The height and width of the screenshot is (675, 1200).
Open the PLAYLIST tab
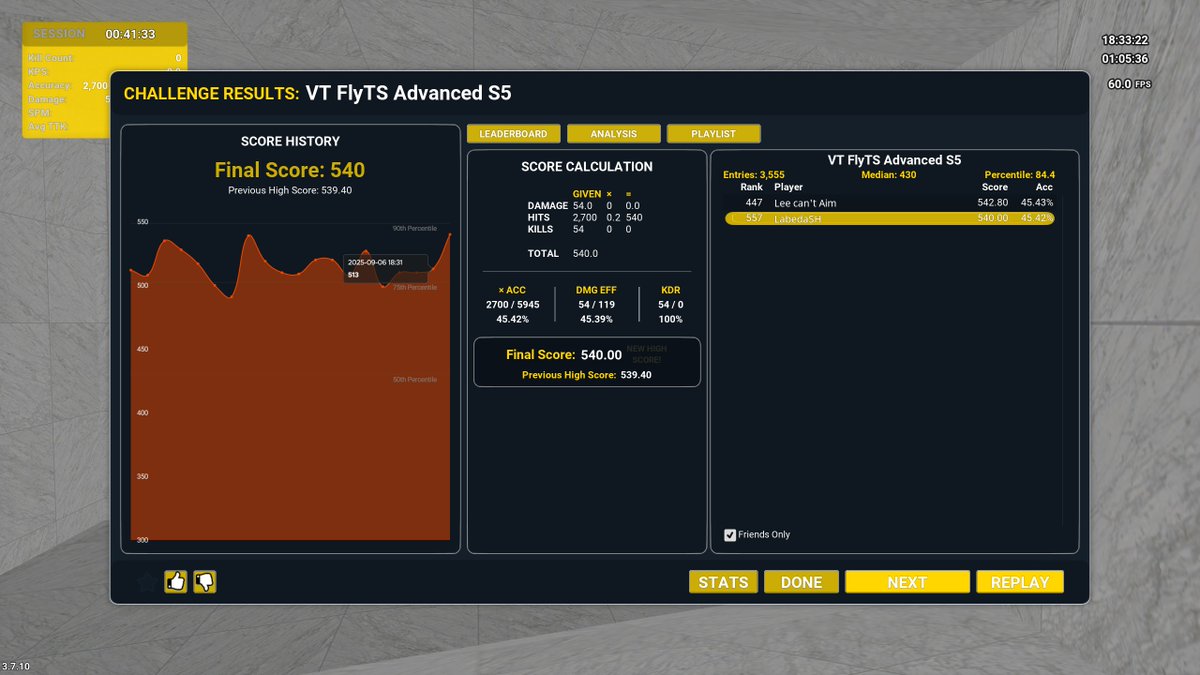coord(713,133)
